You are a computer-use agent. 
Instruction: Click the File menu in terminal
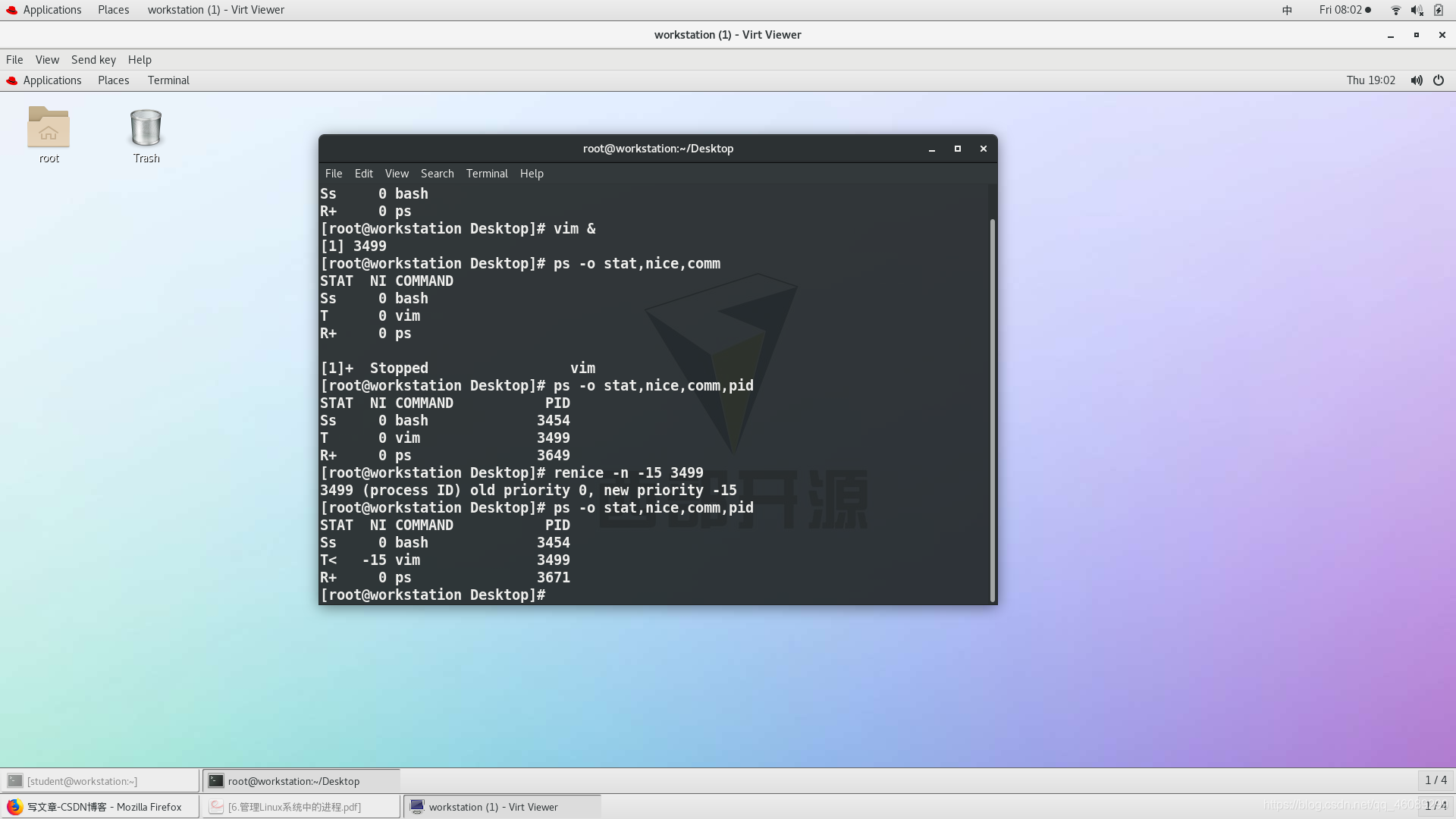tap(334, 173)
